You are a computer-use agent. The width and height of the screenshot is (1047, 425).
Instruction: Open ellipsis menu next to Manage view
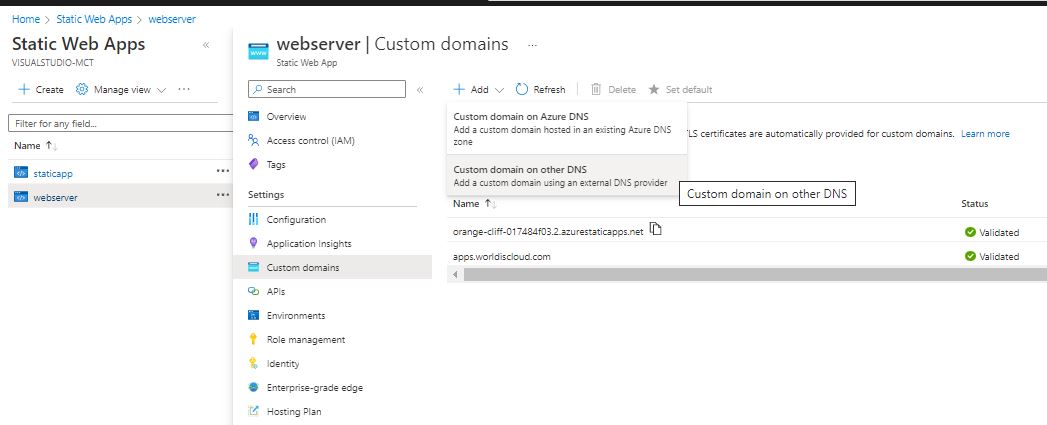click(184, 89)
